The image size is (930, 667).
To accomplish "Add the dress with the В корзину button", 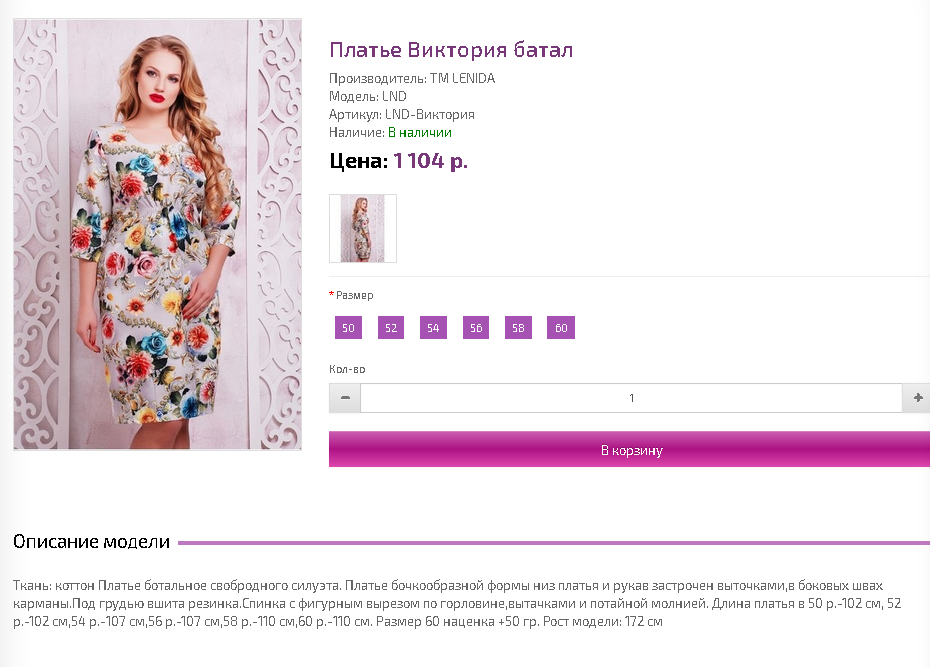I will [629, 449].
